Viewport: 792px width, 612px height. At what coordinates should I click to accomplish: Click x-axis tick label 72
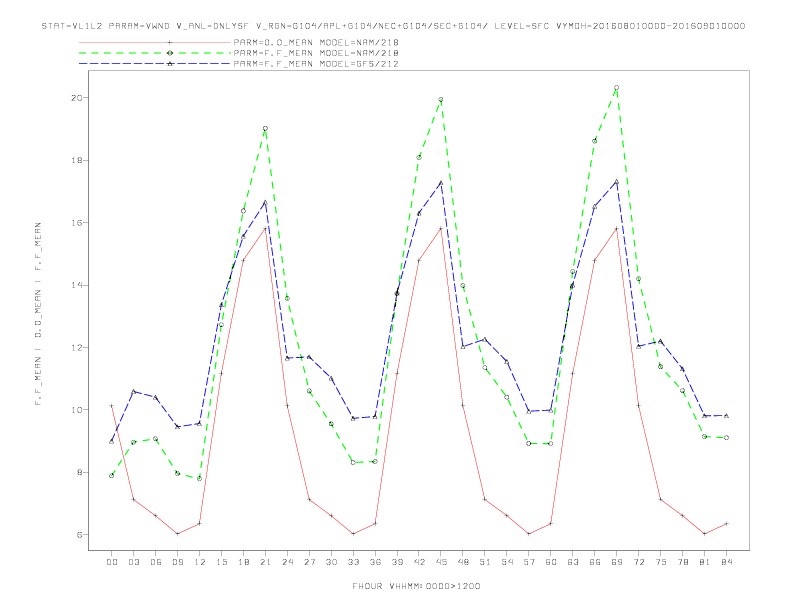[638, 562]
